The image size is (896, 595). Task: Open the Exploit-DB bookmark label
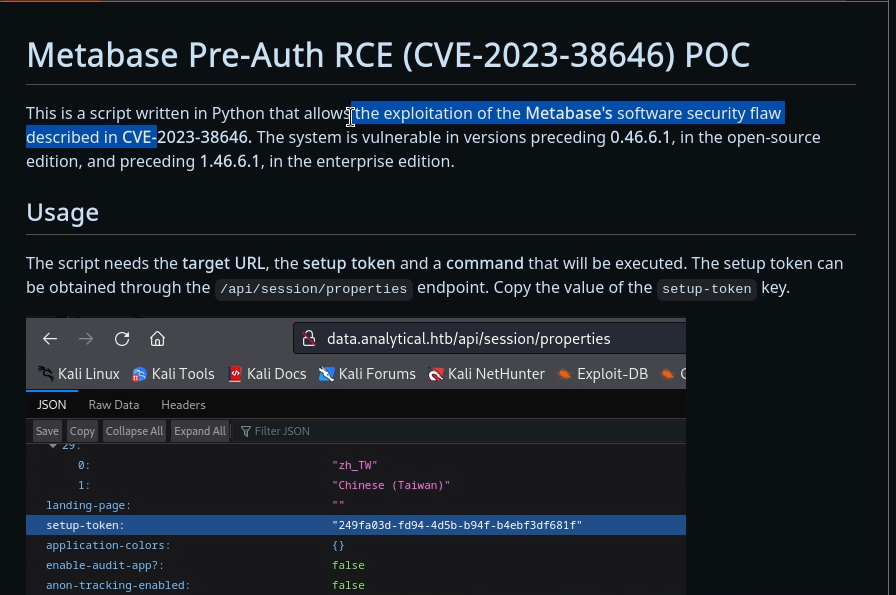pyautogui.click(x=613, y=374)
